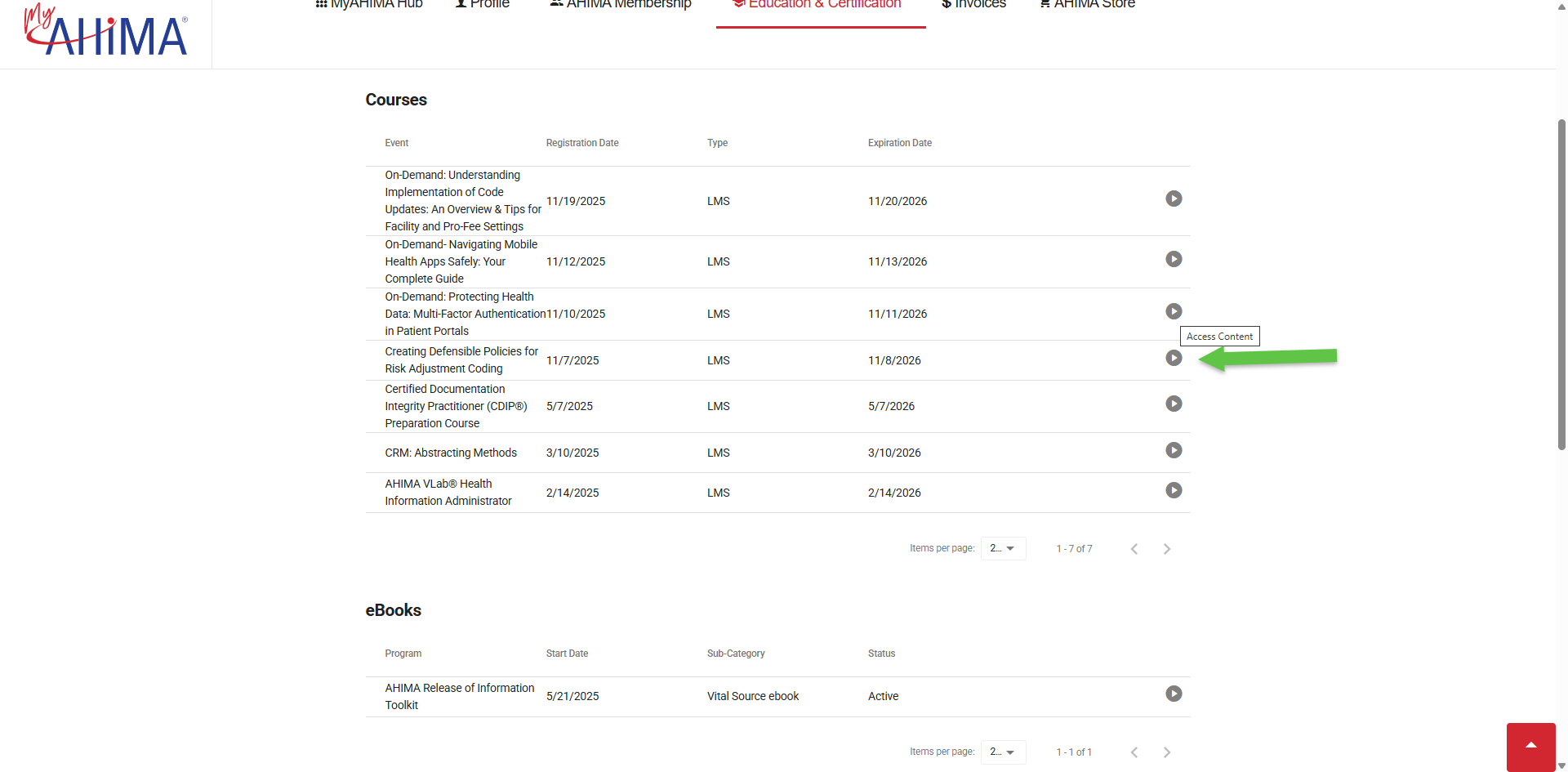Image resolution: width=1568 pixels, height=772 pixels.
Task: Expand Courses items per page dropdown
Action: click(1003, 548)
